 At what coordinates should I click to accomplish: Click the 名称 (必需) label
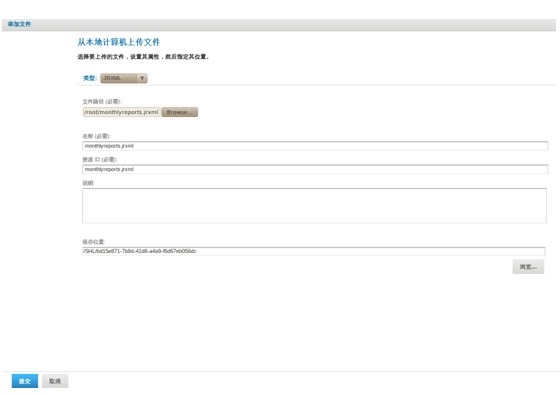[96, 136]
